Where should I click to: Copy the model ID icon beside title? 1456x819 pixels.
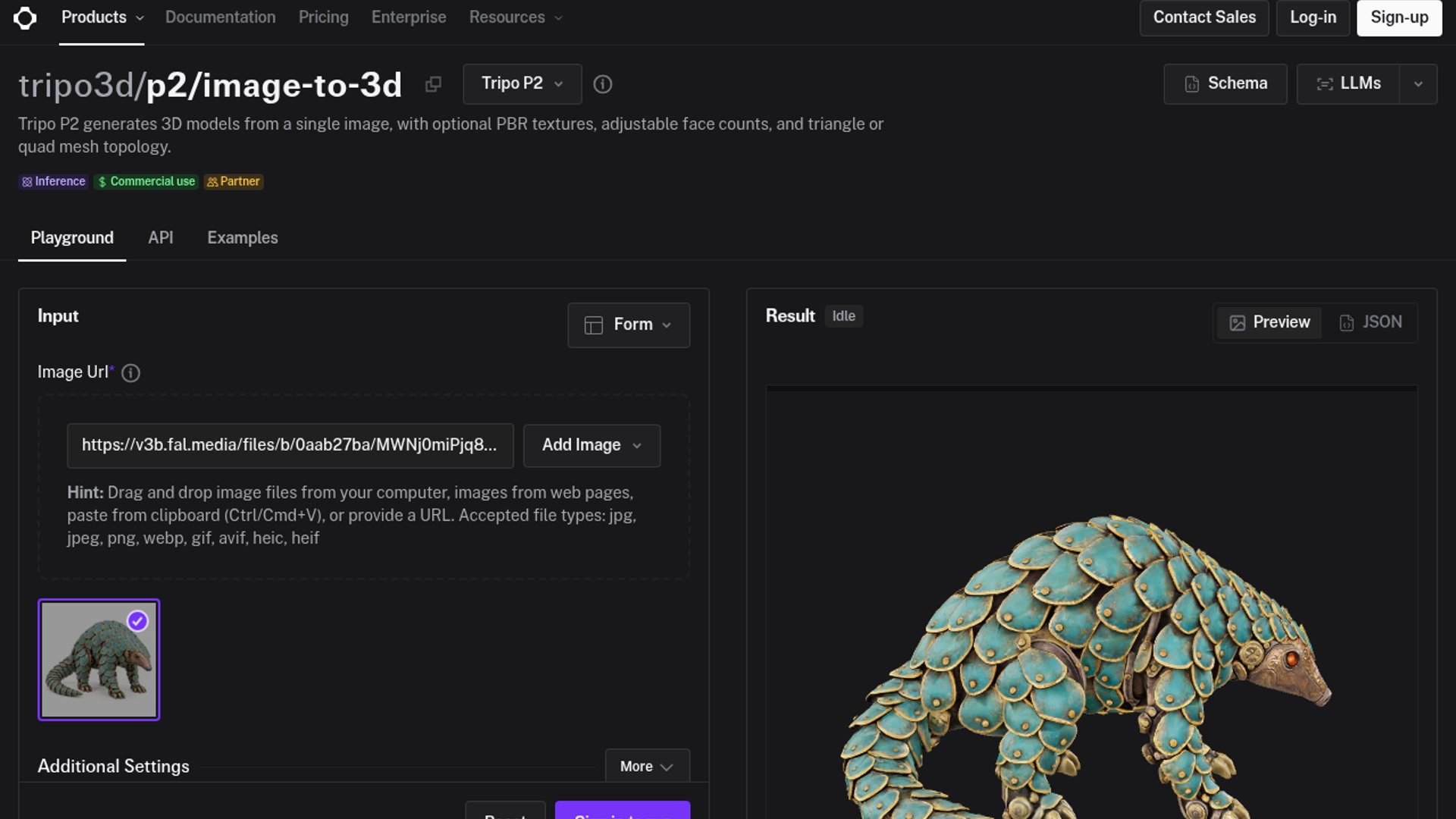click(433, 84)
